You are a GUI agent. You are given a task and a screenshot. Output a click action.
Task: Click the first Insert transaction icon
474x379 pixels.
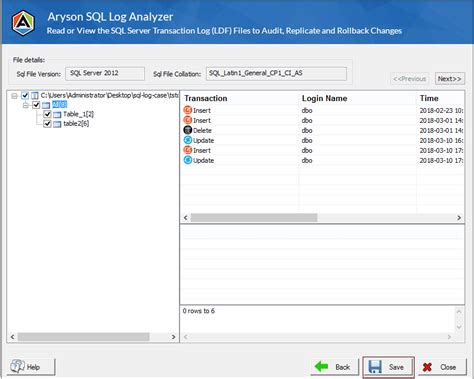pos(188,110)
